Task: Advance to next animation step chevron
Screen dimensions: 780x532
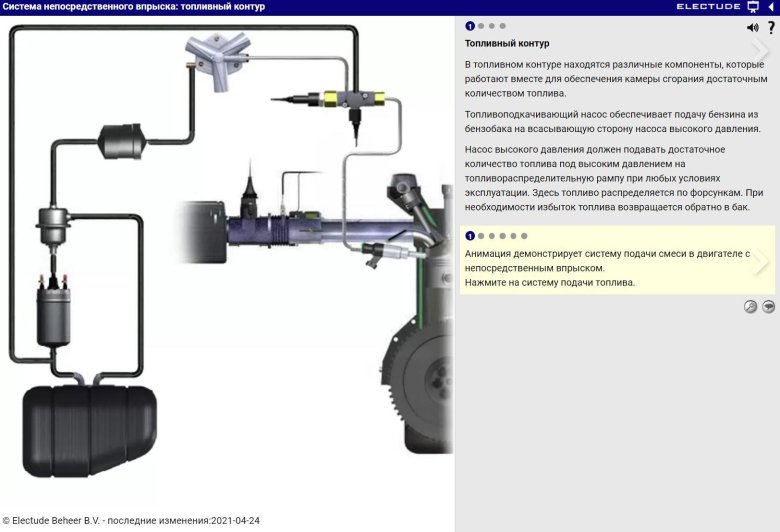Action: (761, 261)
